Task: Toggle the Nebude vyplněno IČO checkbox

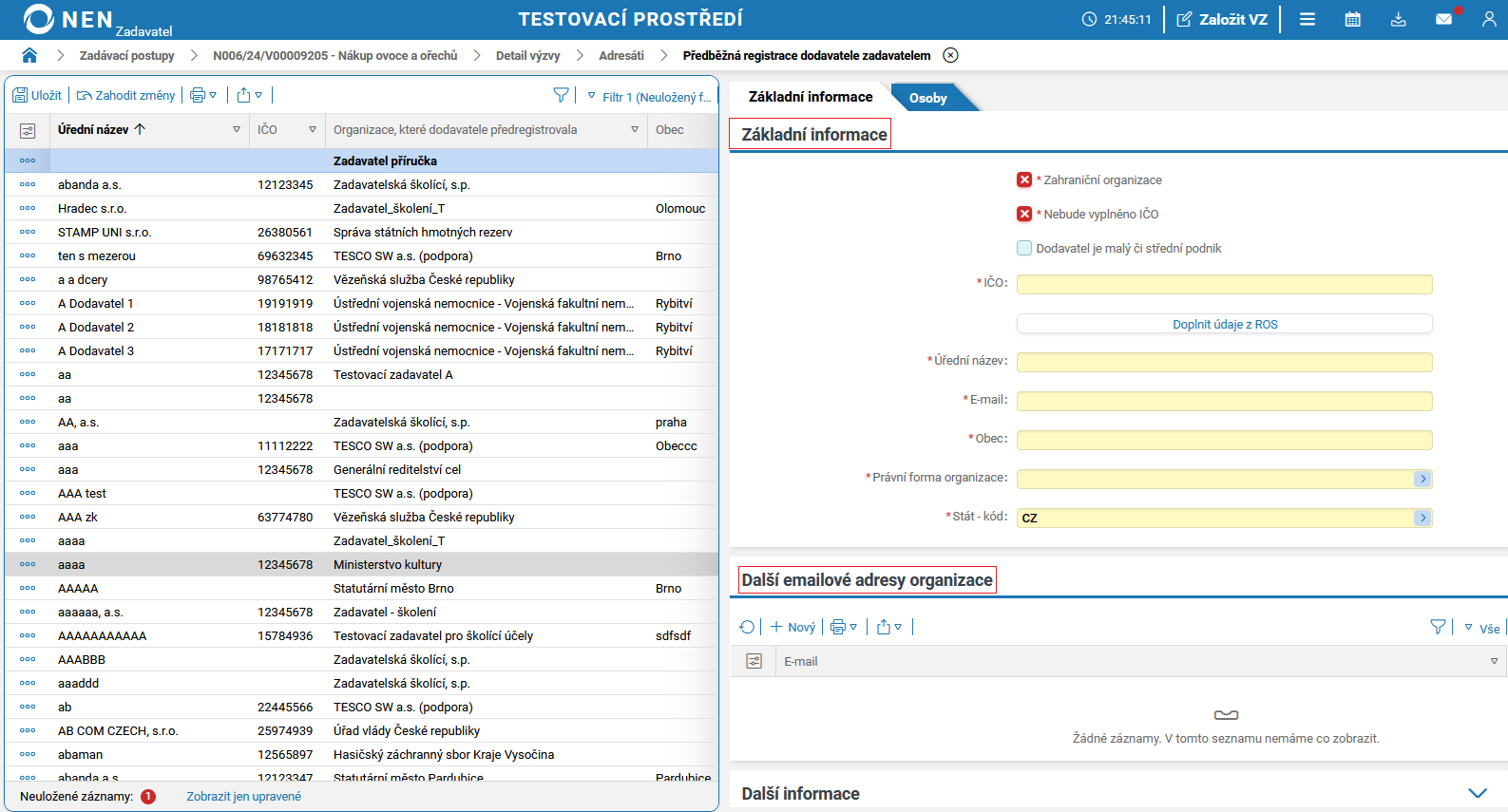Action: pyautogui.click(x=1024, y=214)
